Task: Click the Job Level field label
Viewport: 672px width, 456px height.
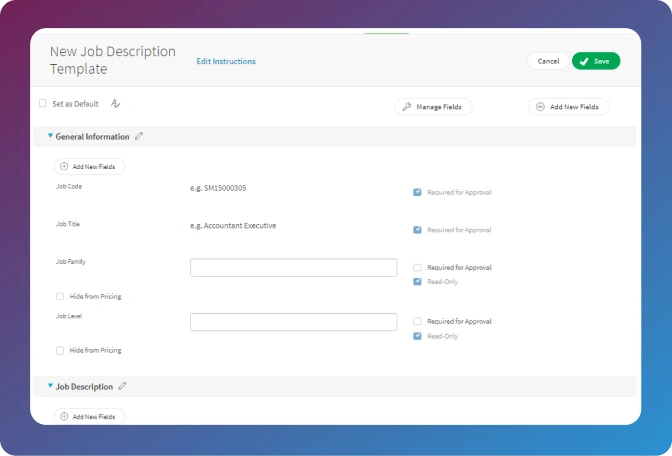Action: pos(69,316)
